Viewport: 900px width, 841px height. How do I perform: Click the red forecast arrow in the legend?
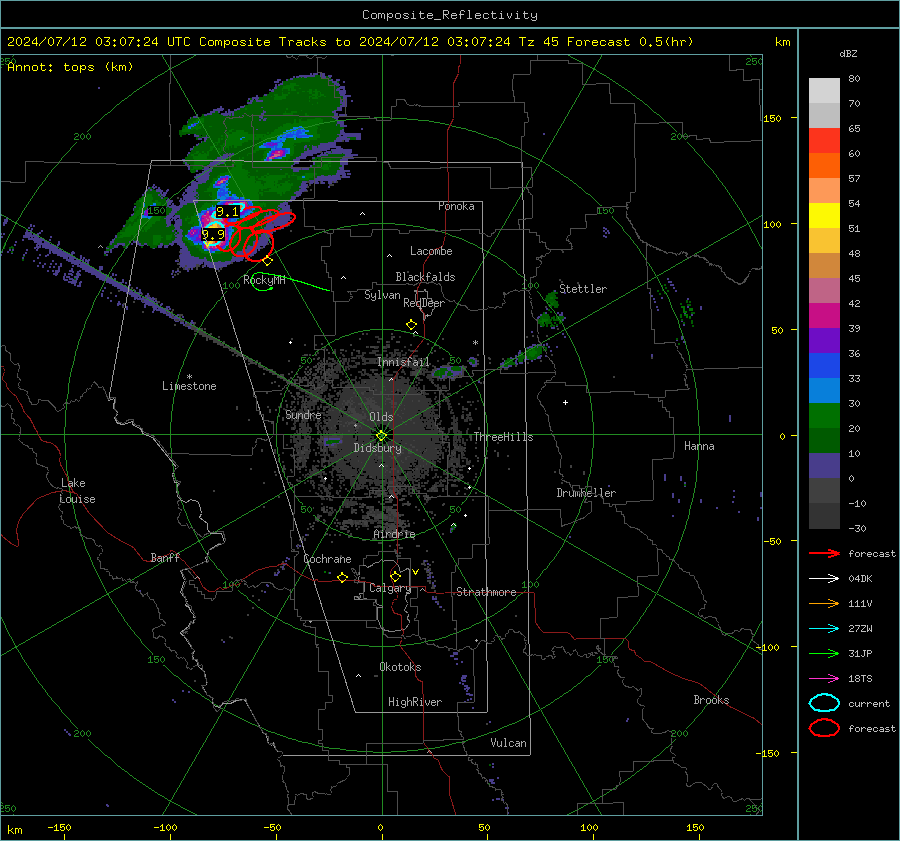tap(824, 553)
